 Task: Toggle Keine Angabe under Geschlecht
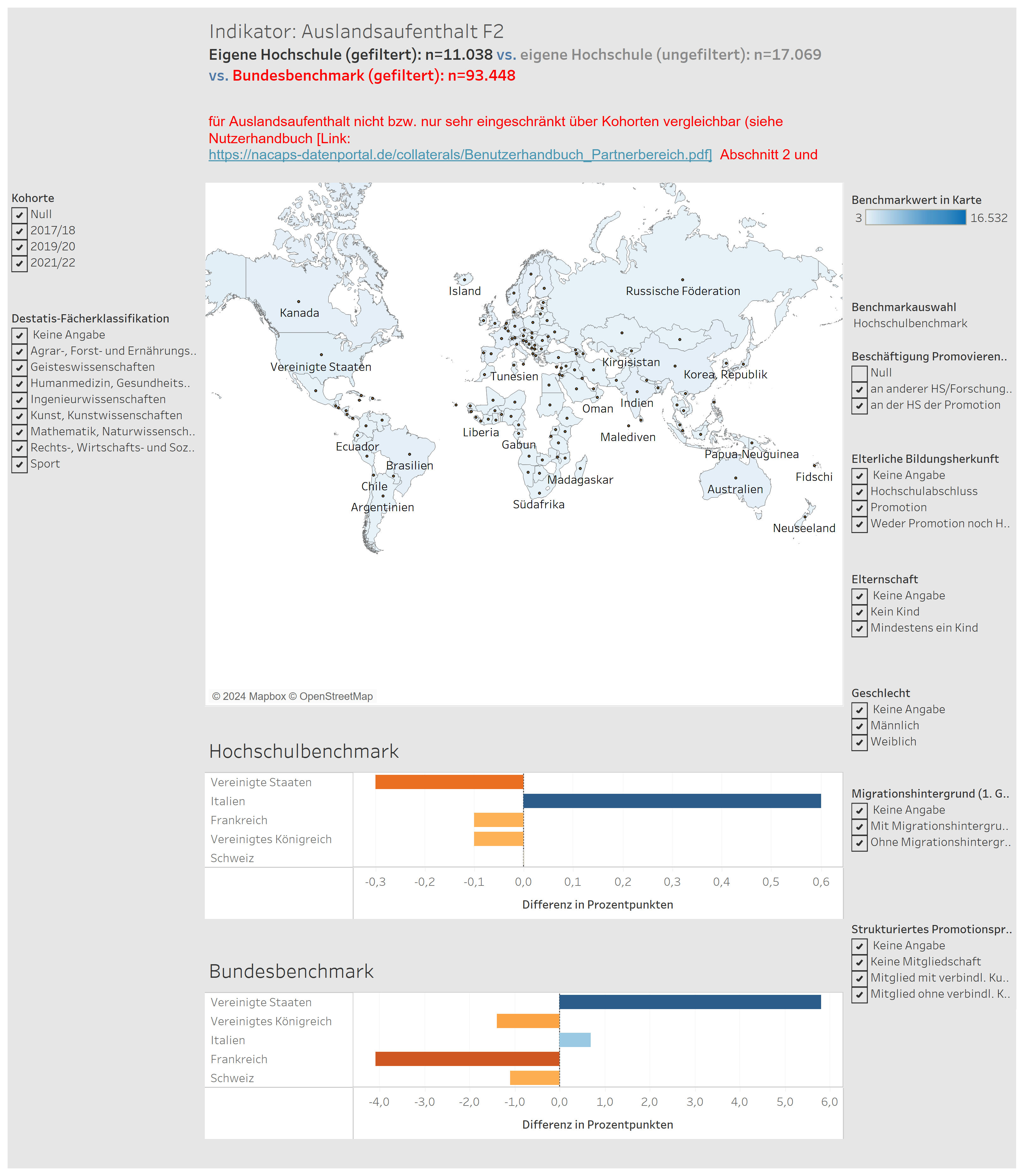click(859, 710)
